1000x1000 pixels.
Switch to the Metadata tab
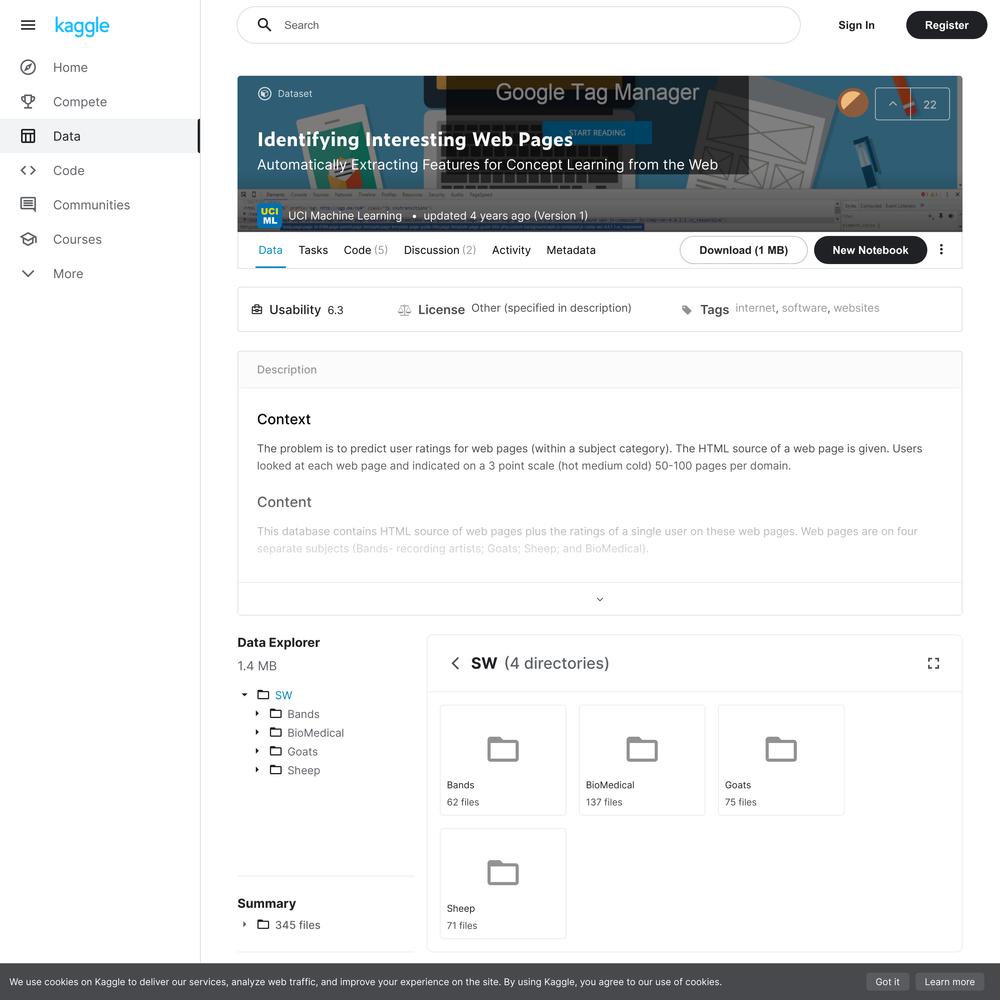pyautogui.click(x=571, y=250)
